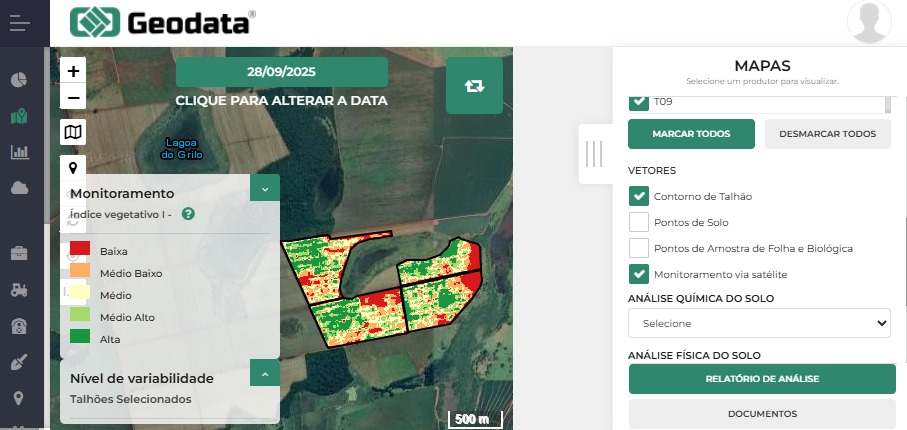
Task: Open Análise Química do Solo dropdown
Action: (x=760, y=323)
